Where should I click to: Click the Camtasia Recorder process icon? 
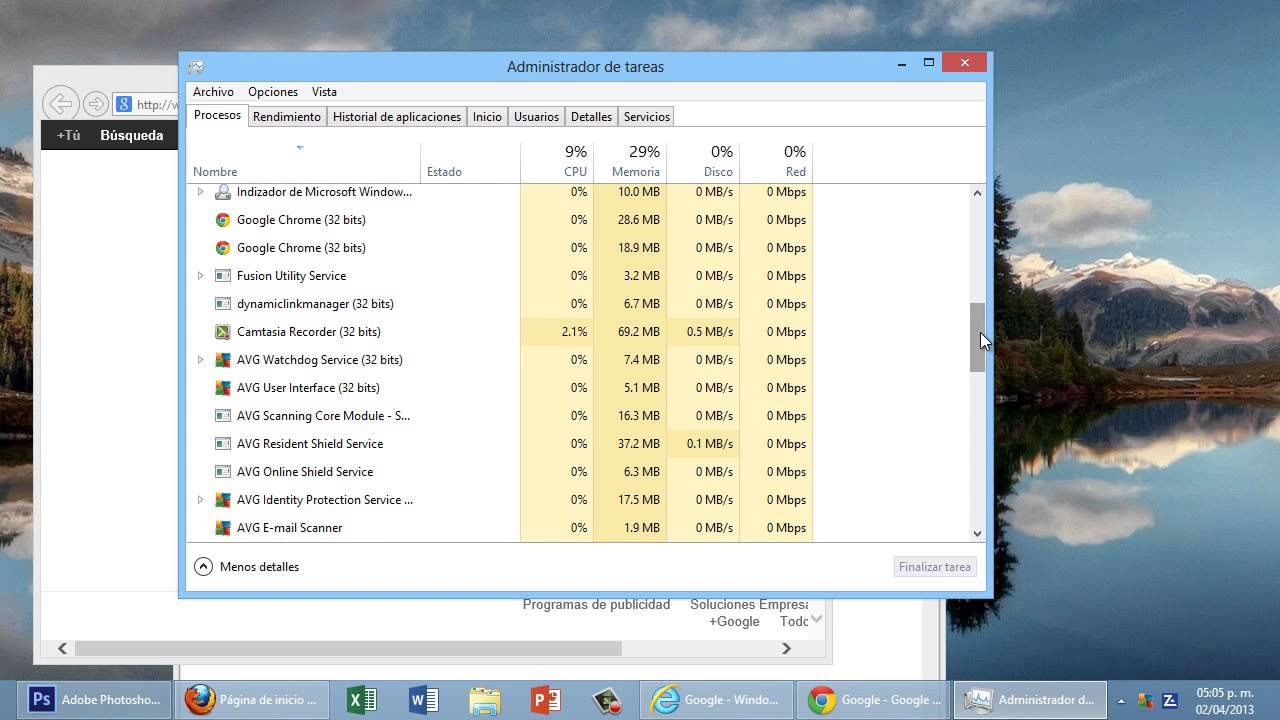223,332
